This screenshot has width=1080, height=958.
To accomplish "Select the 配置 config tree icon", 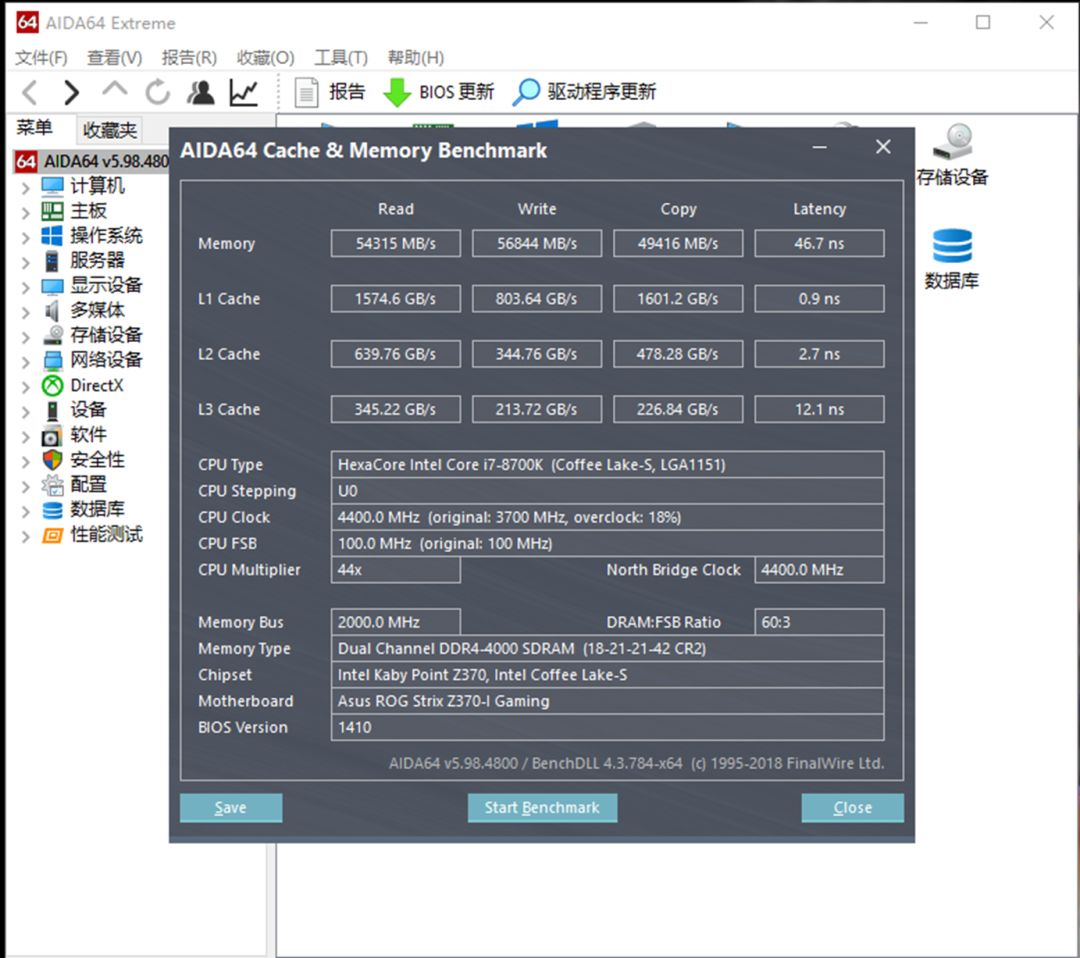I will pos(52,485).
